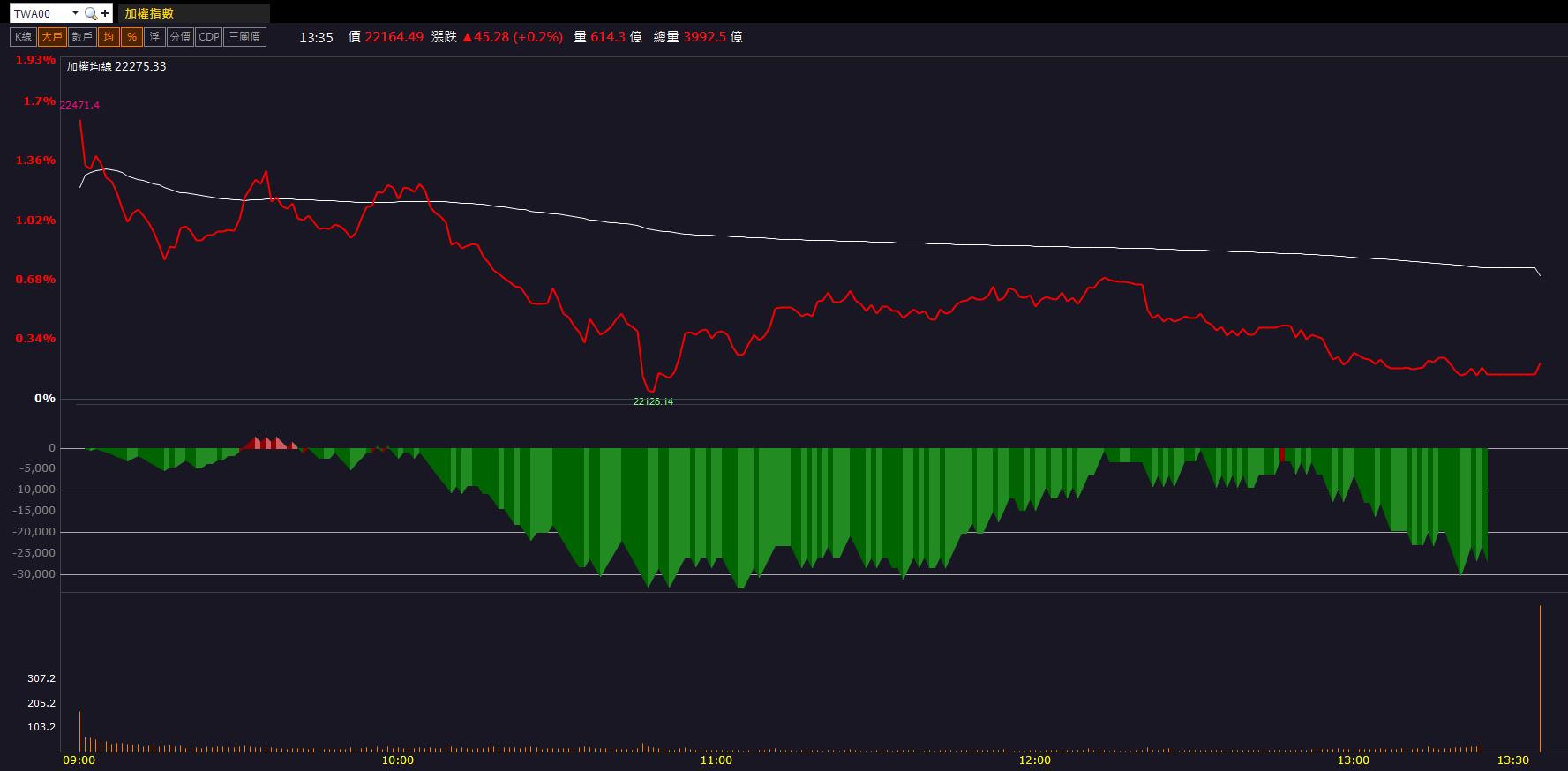Click the magnifier search icon
1568x771 pixels.
click(x=91, y=13)
